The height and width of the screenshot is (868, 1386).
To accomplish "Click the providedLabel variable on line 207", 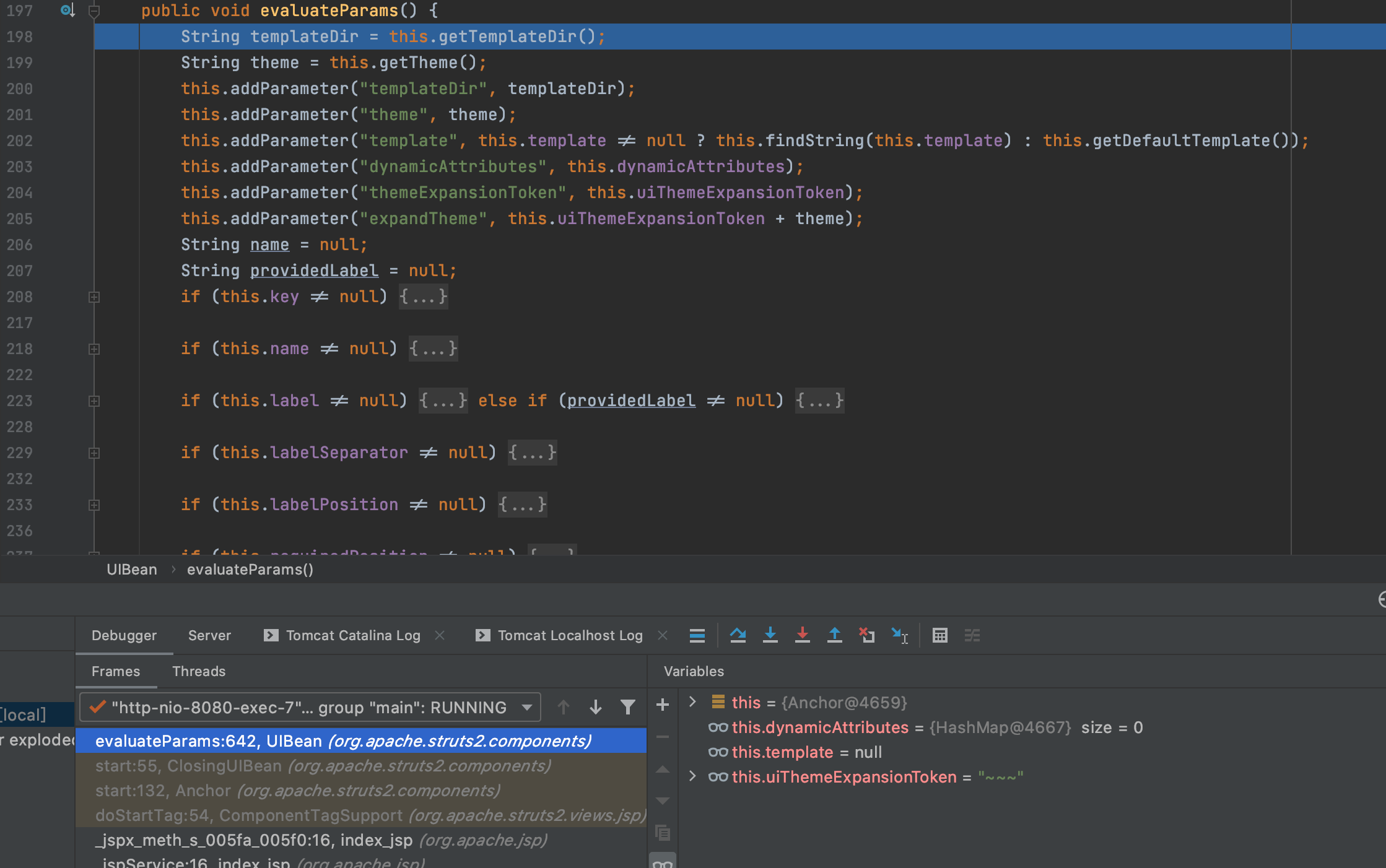I will pos(314,271).
